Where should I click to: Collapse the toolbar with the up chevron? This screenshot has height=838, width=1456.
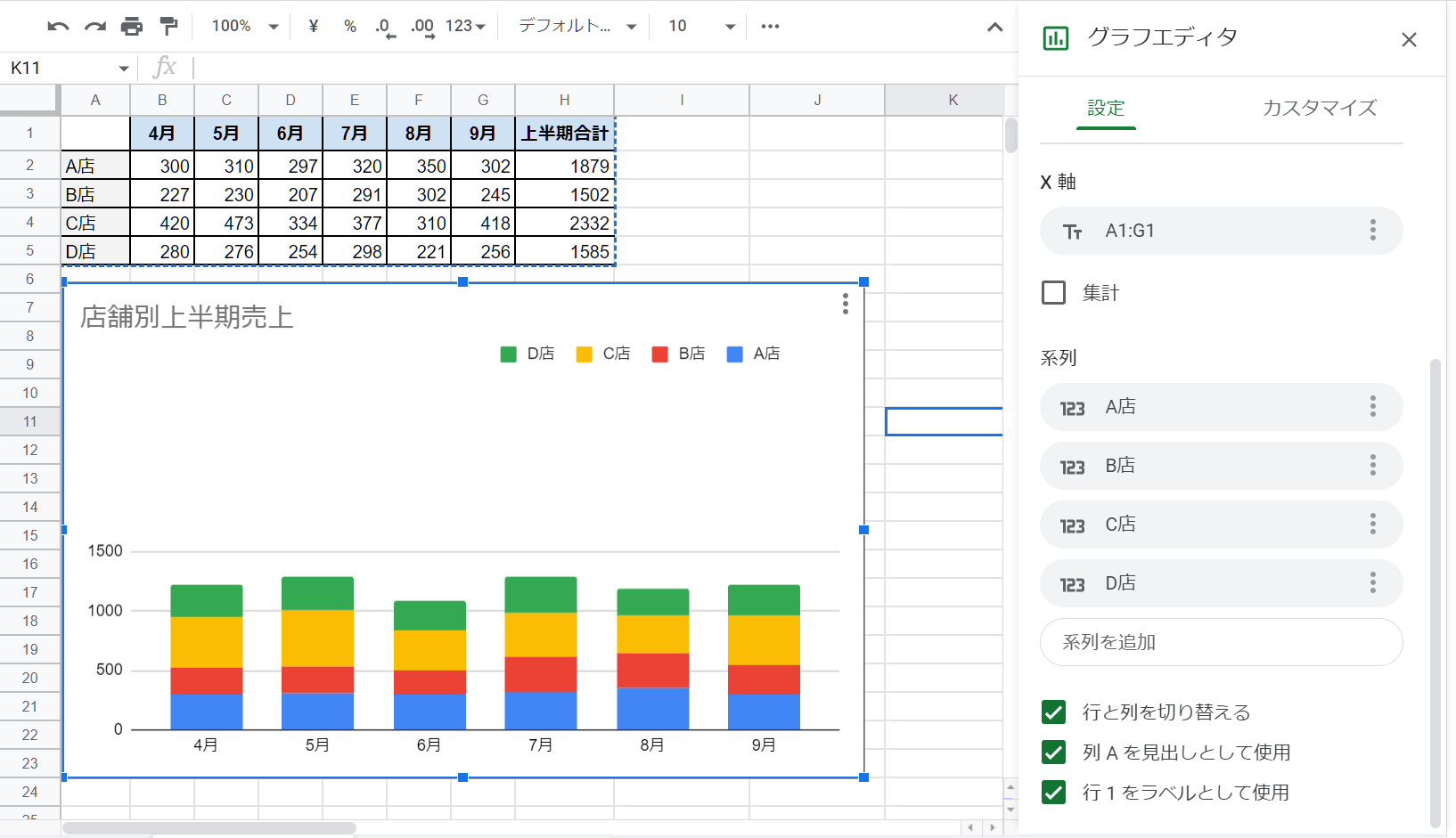(x=994, y=28)
